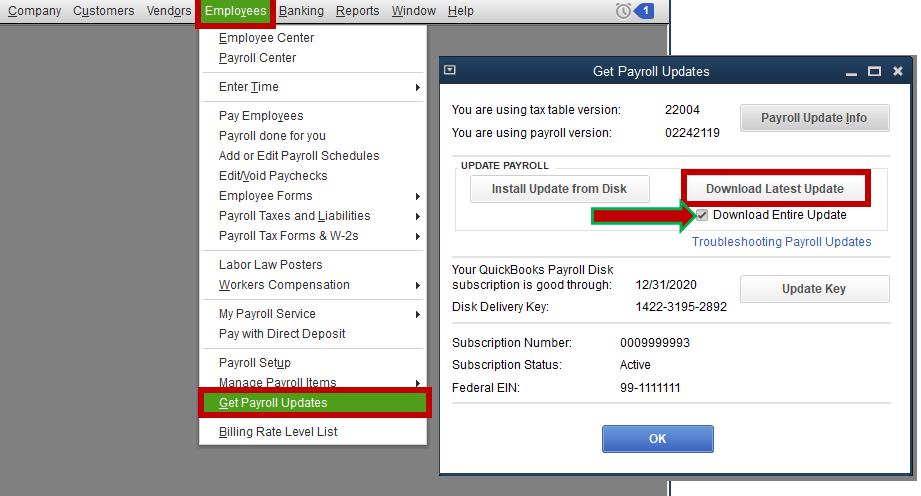Click Disk Delivery Key value 1422-3195-2892
The height and width of the screenshot is (496, 921).
[681, 307]
